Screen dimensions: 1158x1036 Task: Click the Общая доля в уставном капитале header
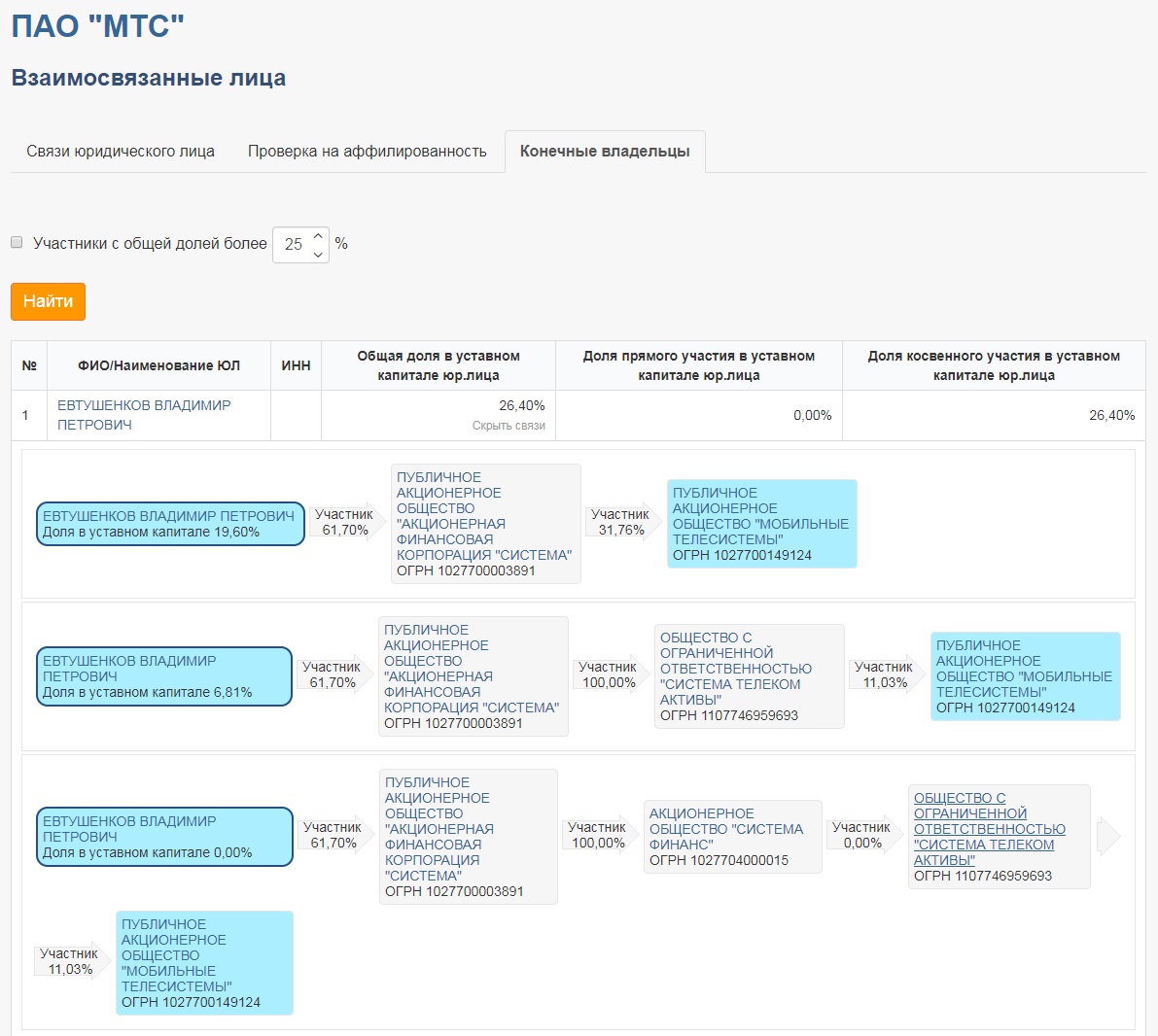439,365
